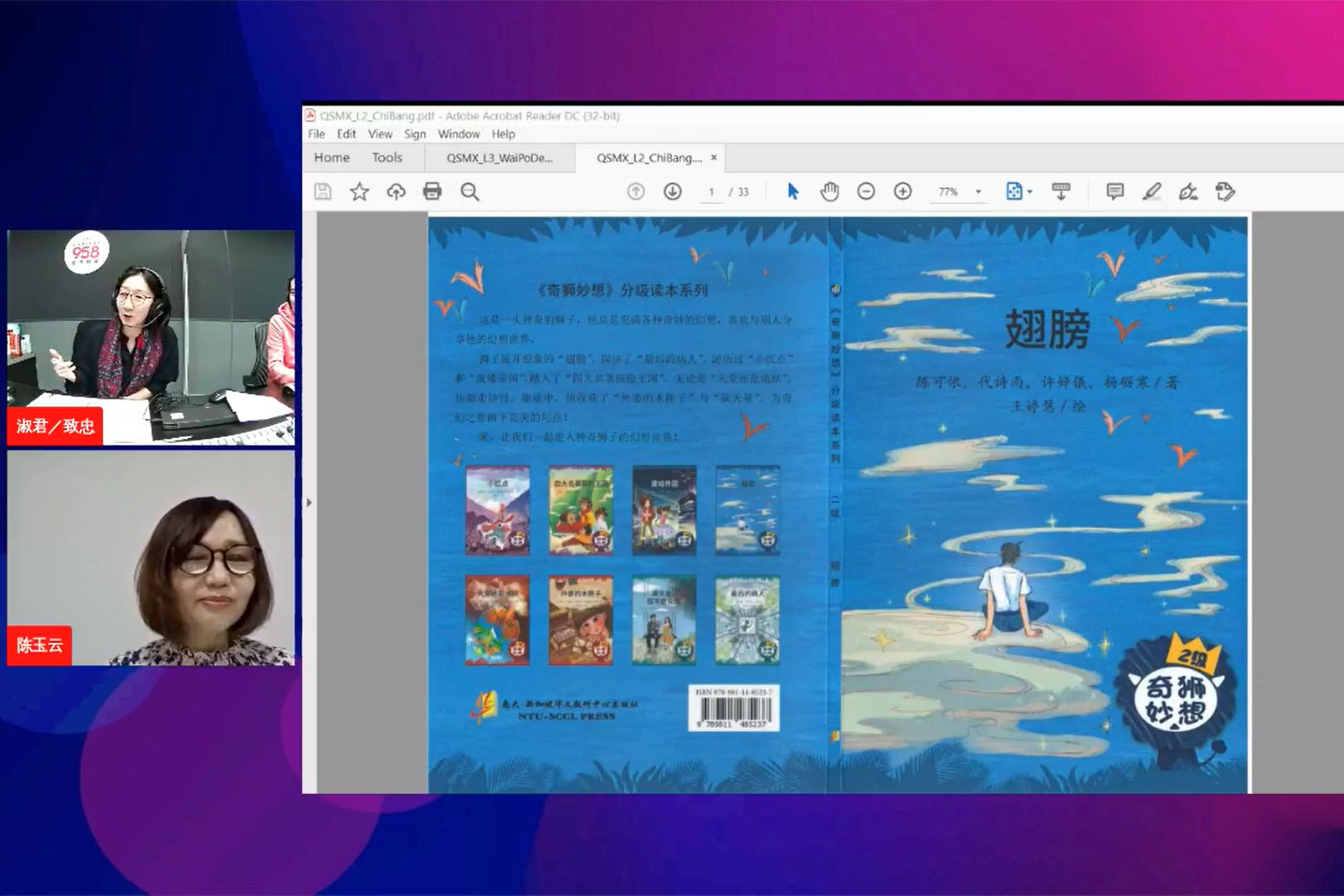Screen dimensions: 1344x896
Task: Open the Tools view
Action: (x=387, y=158)
